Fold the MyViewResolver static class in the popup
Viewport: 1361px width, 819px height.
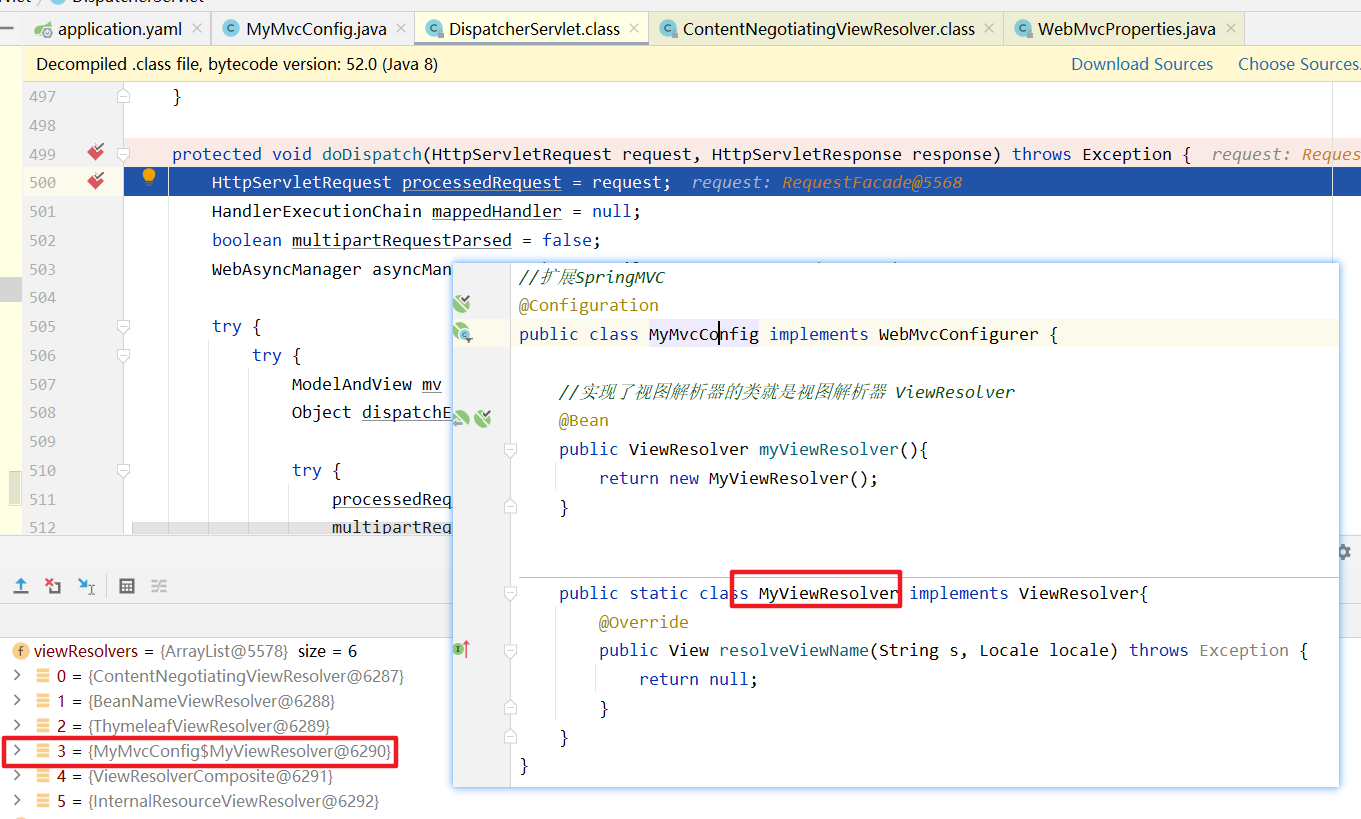[510, 593]
